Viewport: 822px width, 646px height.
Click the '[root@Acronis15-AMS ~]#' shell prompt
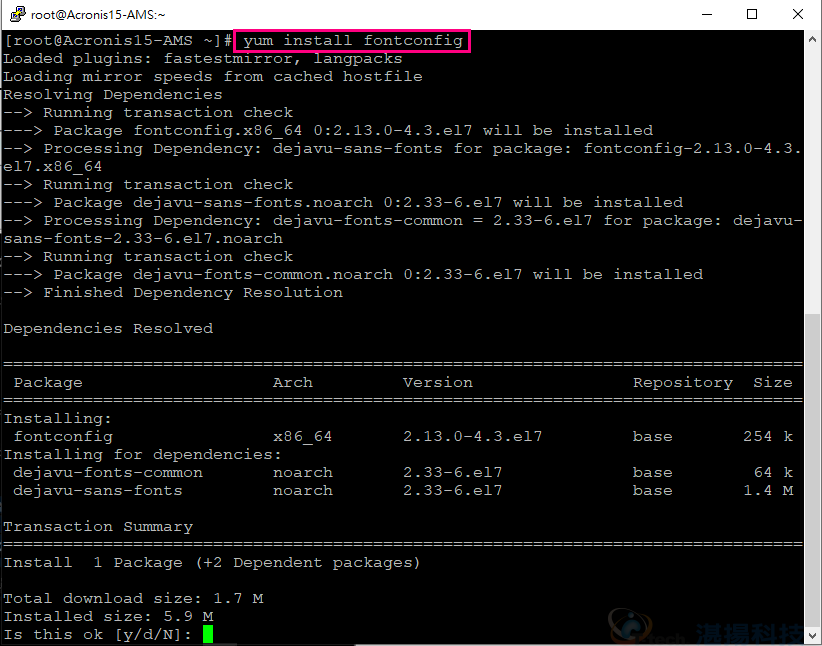point(118,40)
